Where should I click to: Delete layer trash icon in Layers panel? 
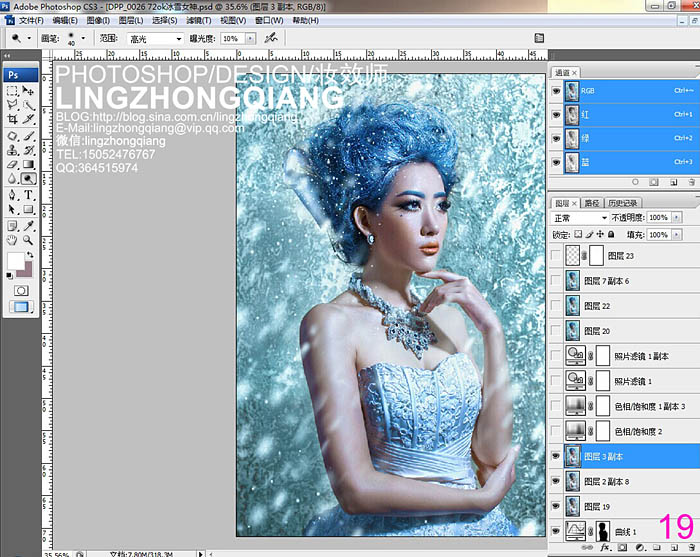(x=691, y=547)
